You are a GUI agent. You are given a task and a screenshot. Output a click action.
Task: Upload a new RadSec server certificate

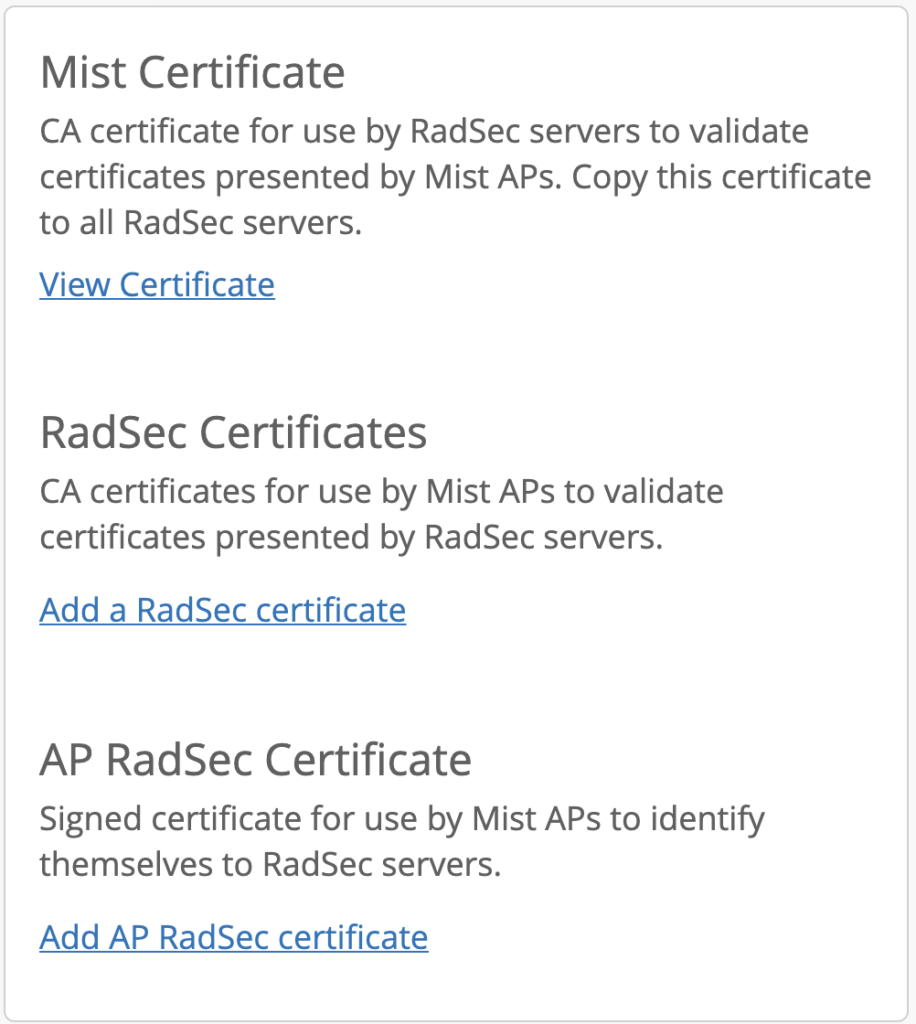222,609
